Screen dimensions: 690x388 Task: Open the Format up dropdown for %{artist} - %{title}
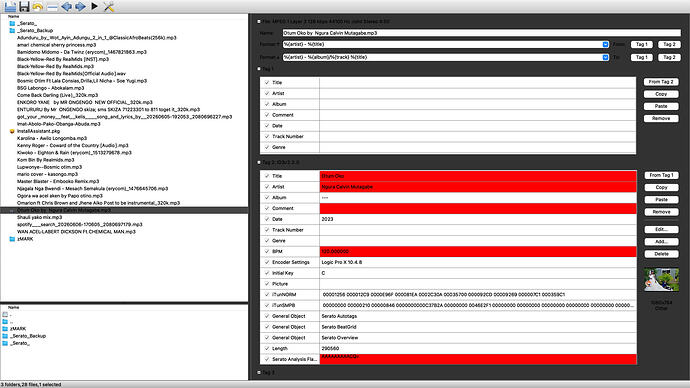point(605,44)
